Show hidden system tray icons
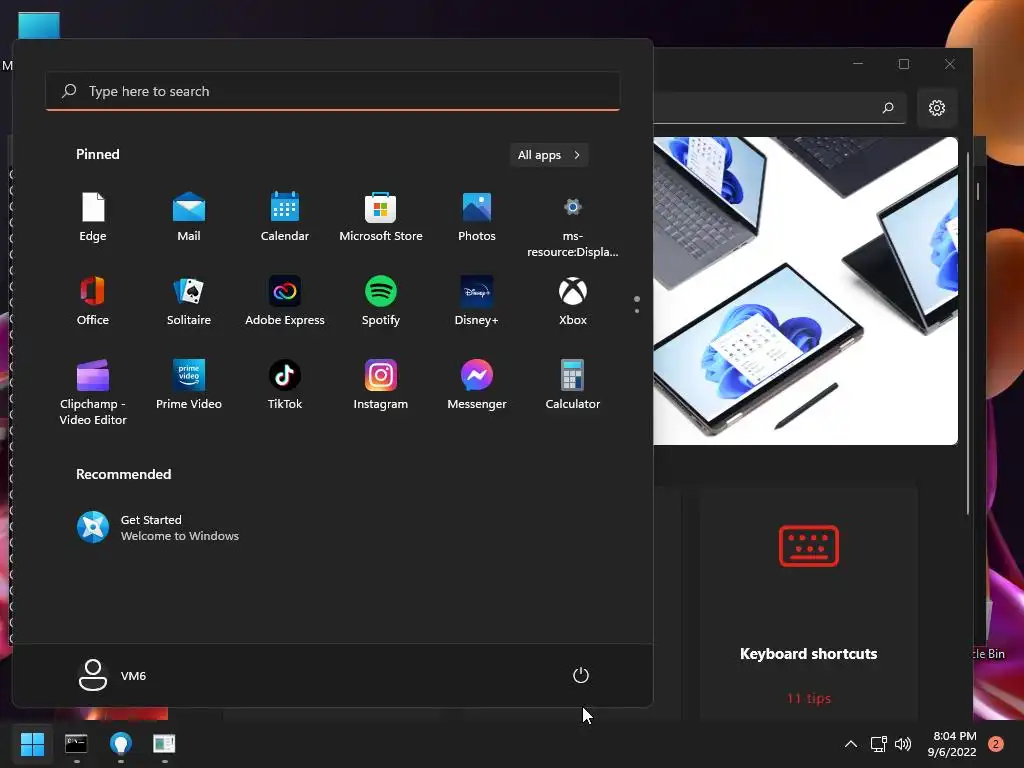 coord(851,744)
